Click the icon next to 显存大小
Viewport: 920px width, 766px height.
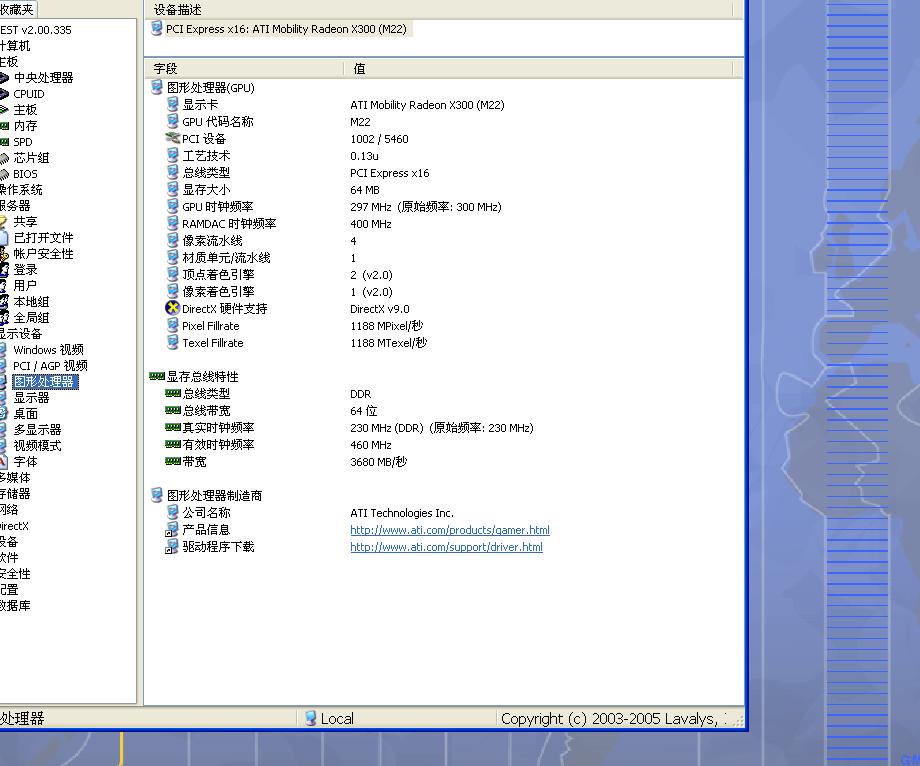[172, 189]
